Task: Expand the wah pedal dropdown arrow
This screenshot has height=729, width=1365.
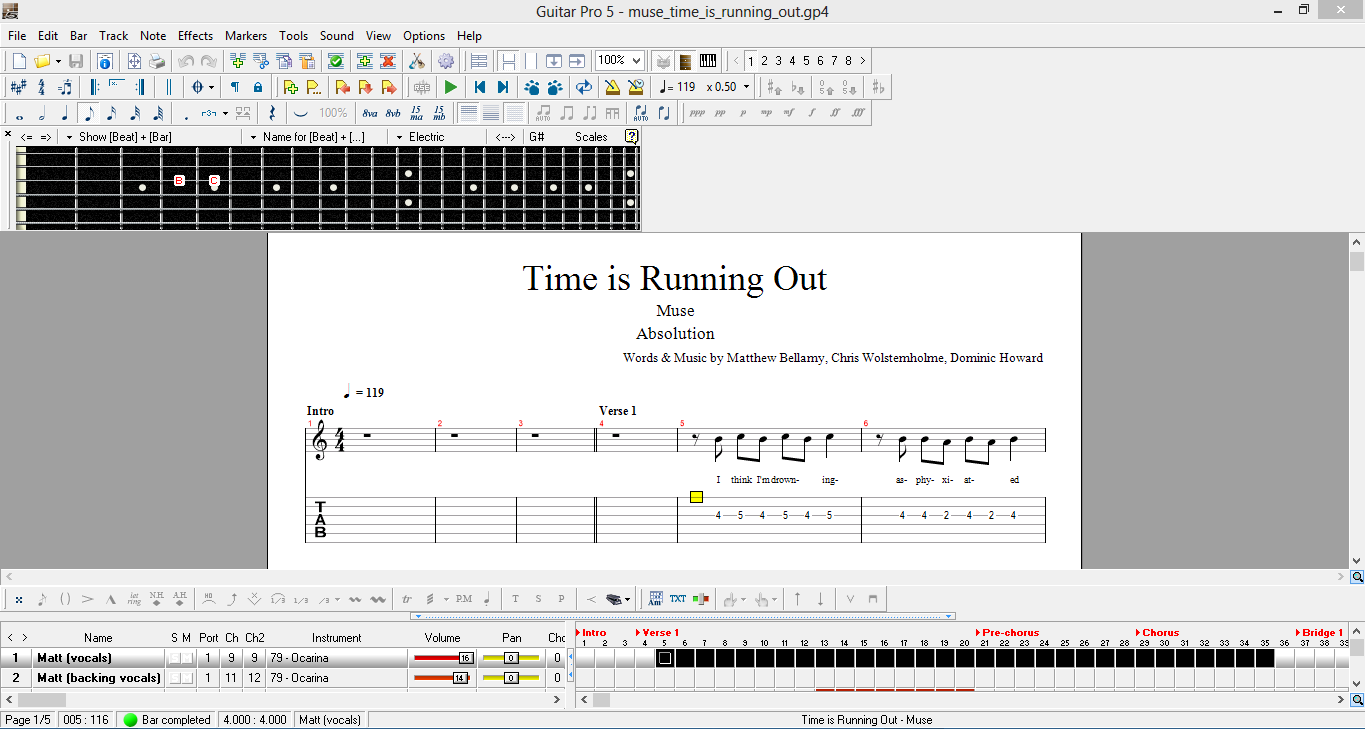Action: click(x=628, y=599)
